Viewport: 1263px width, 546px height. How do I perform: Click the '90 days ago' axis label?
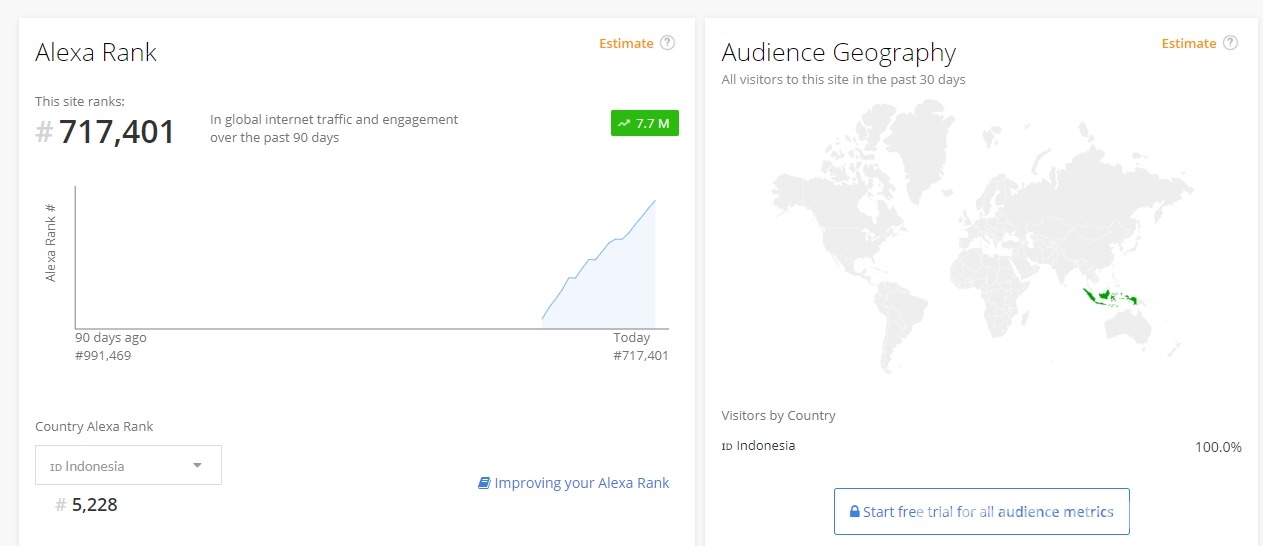point(111,338)
